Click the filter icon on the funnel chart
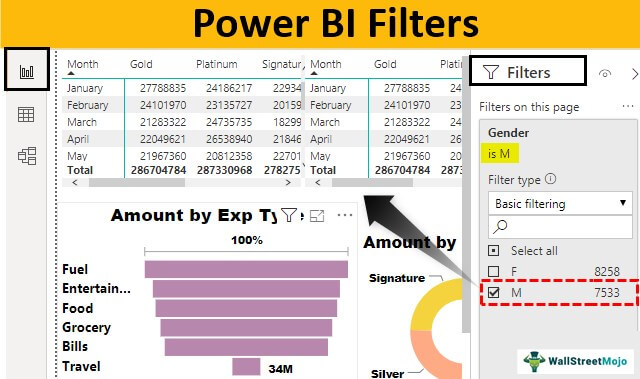 click(289, 215)
